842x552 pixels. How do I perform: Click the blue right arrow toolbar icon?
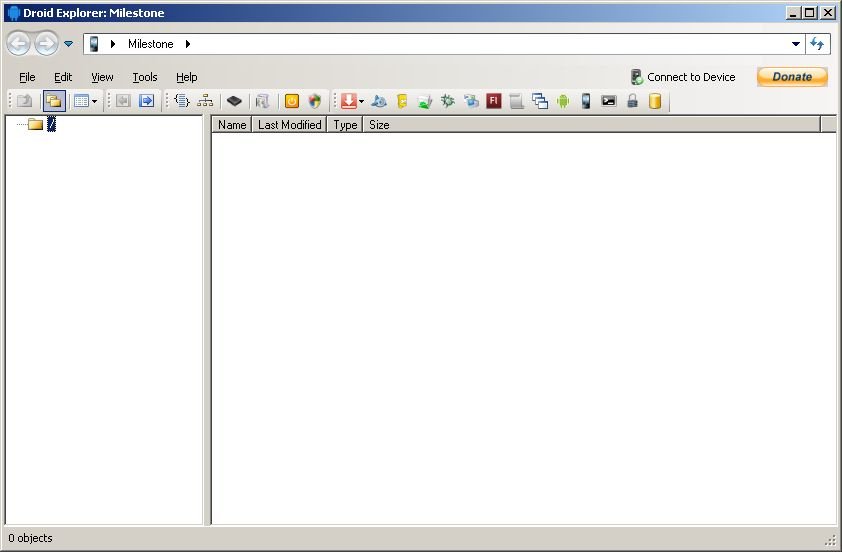[147, 101]
